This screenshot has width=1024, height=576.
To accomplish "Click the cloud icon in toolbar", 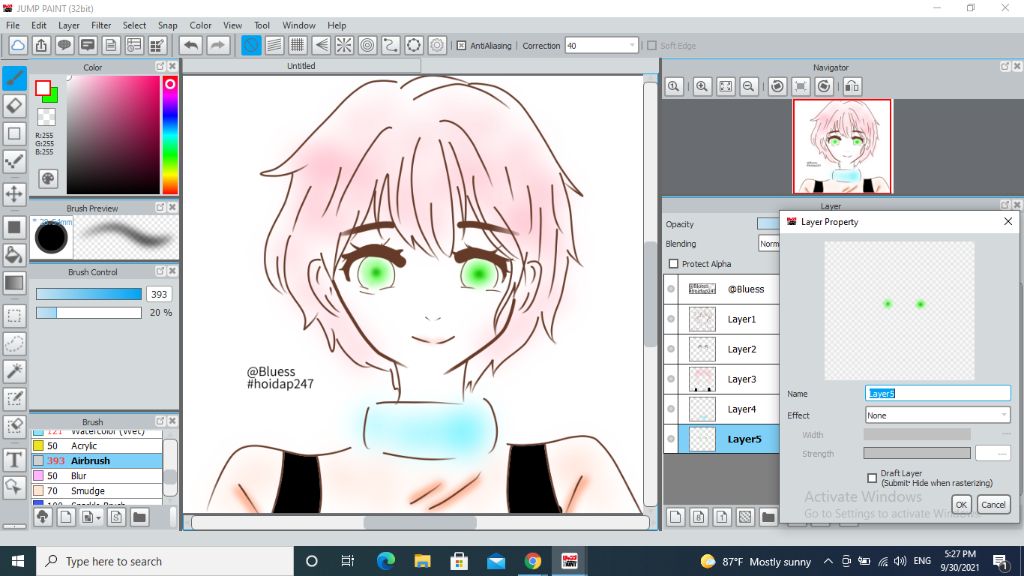I will pos(18,45).
